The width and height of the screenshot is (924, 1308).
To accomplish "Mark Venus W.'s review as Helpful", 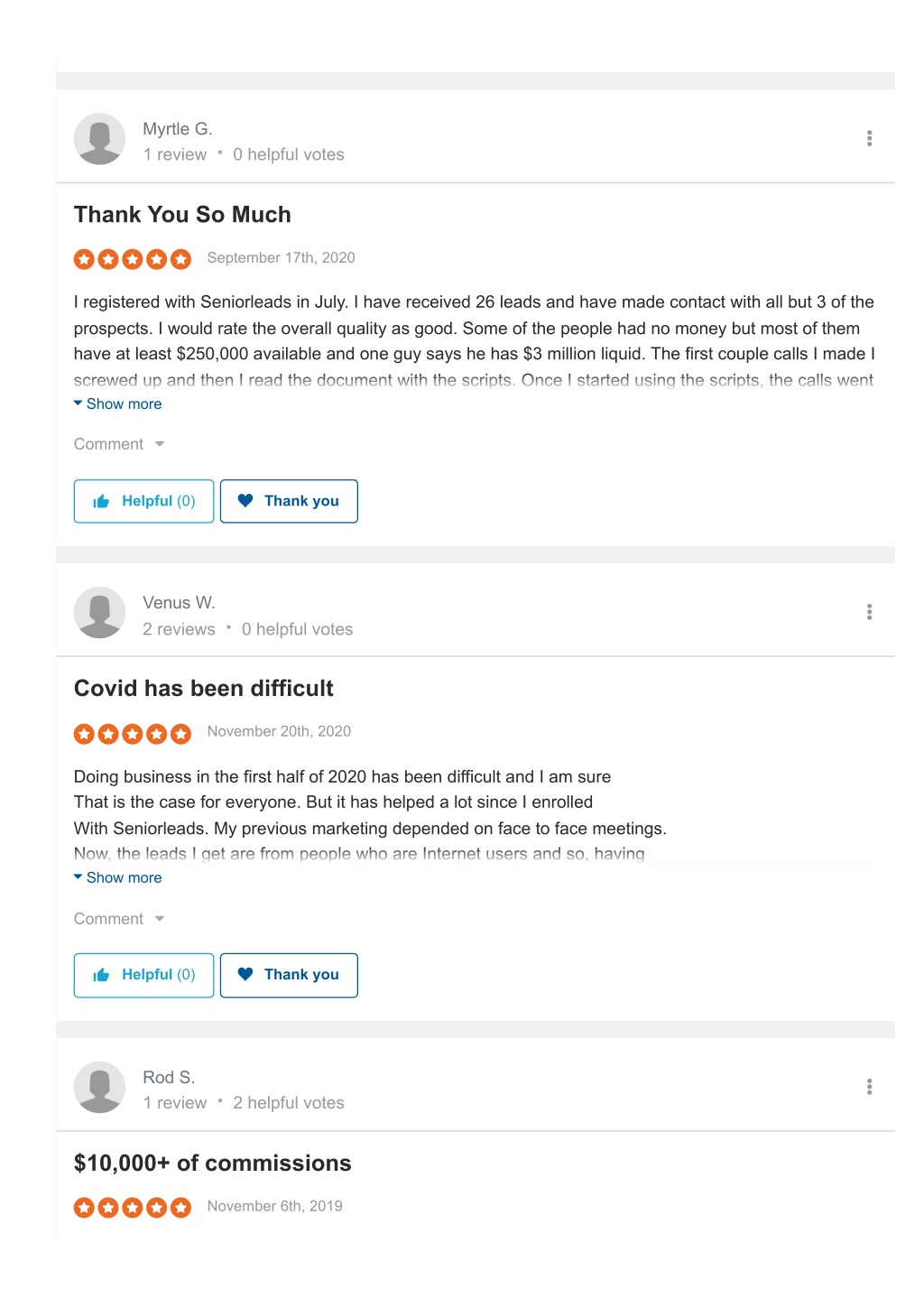I will pyautogui.click(x=143, y=975).
